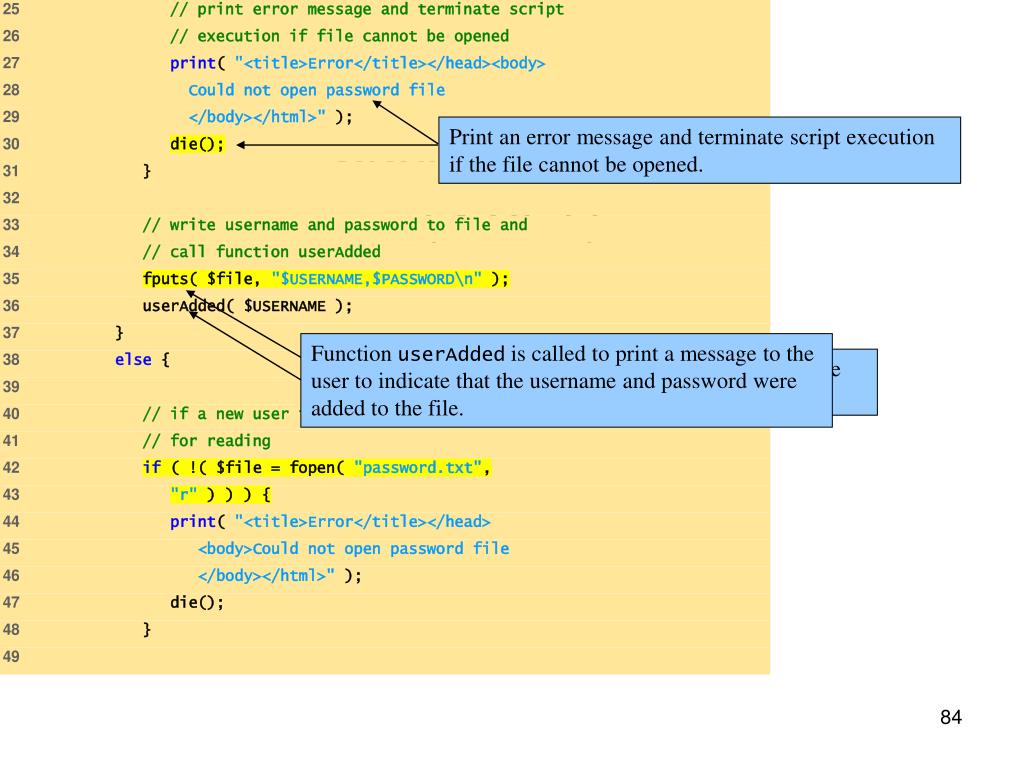Select "Could not open password file" on line 28
This screenshot has height=768, width=1024.
(317, 90)
